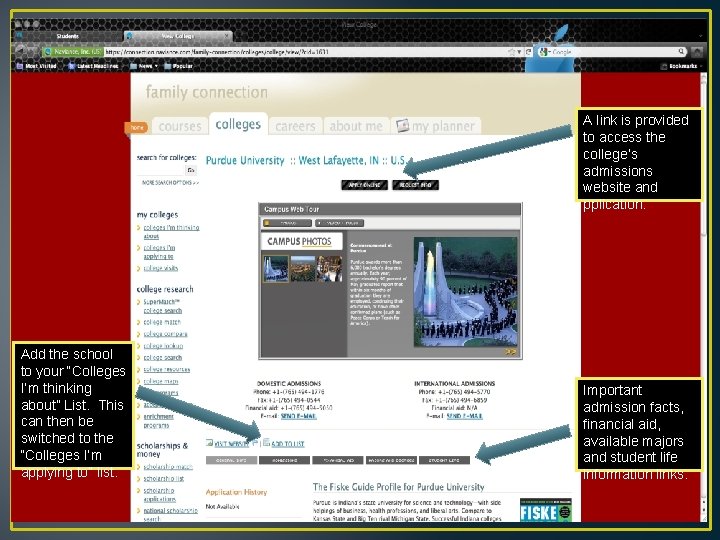This screenshot has width=720, height=540.
Task: Switch to the Students browser tab
Action: tap(68, 36)
